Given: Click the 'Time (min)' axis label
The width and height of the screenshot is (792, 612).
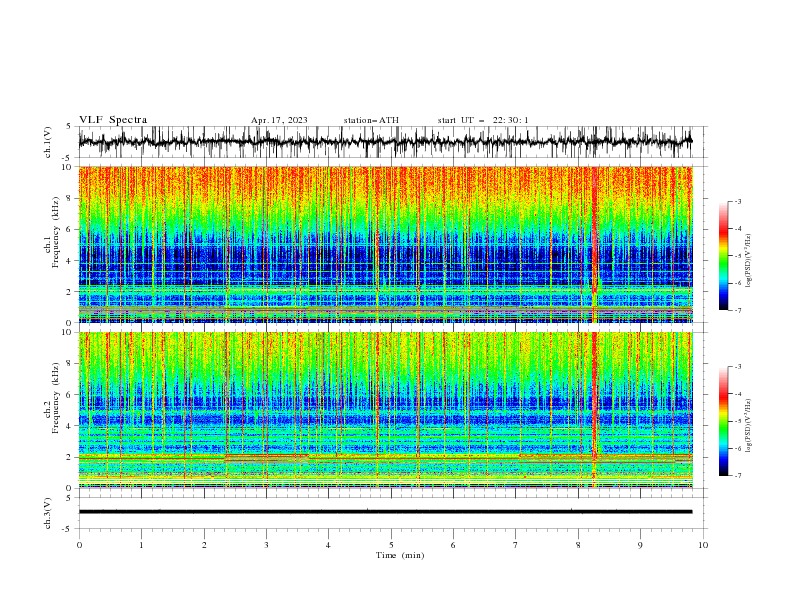Looking at the screenshot, I should (x=400, y=555).
